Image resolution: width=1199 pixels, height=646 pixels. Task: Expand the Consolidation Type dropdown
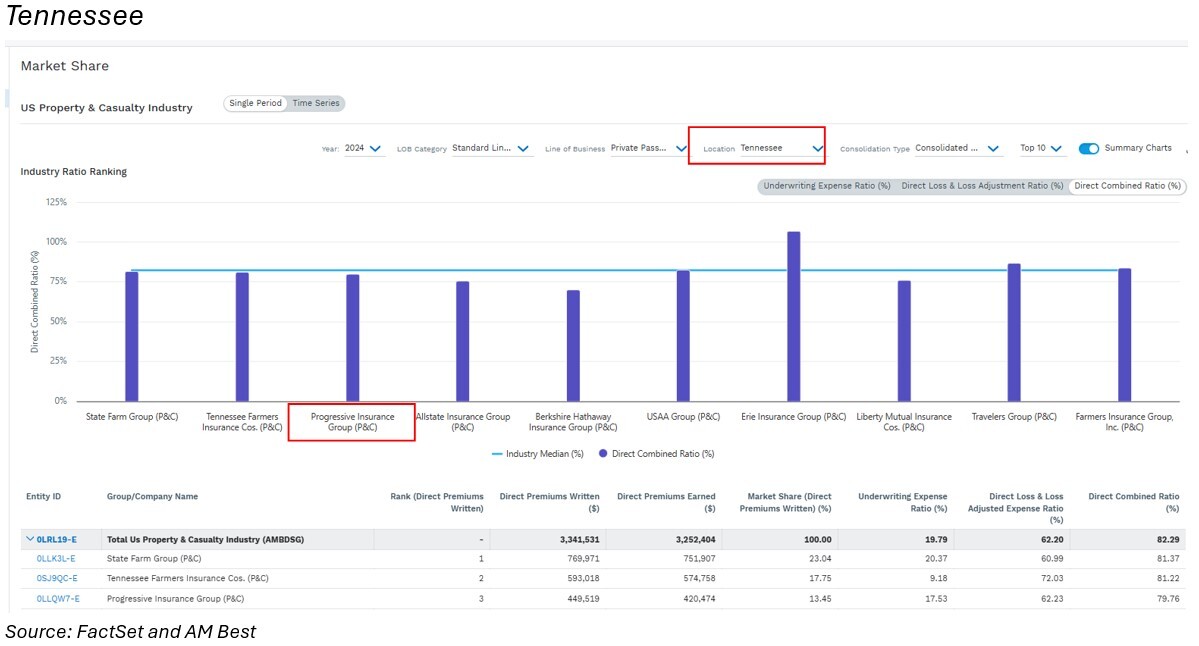pyautogui.click(x=957, y=149)
